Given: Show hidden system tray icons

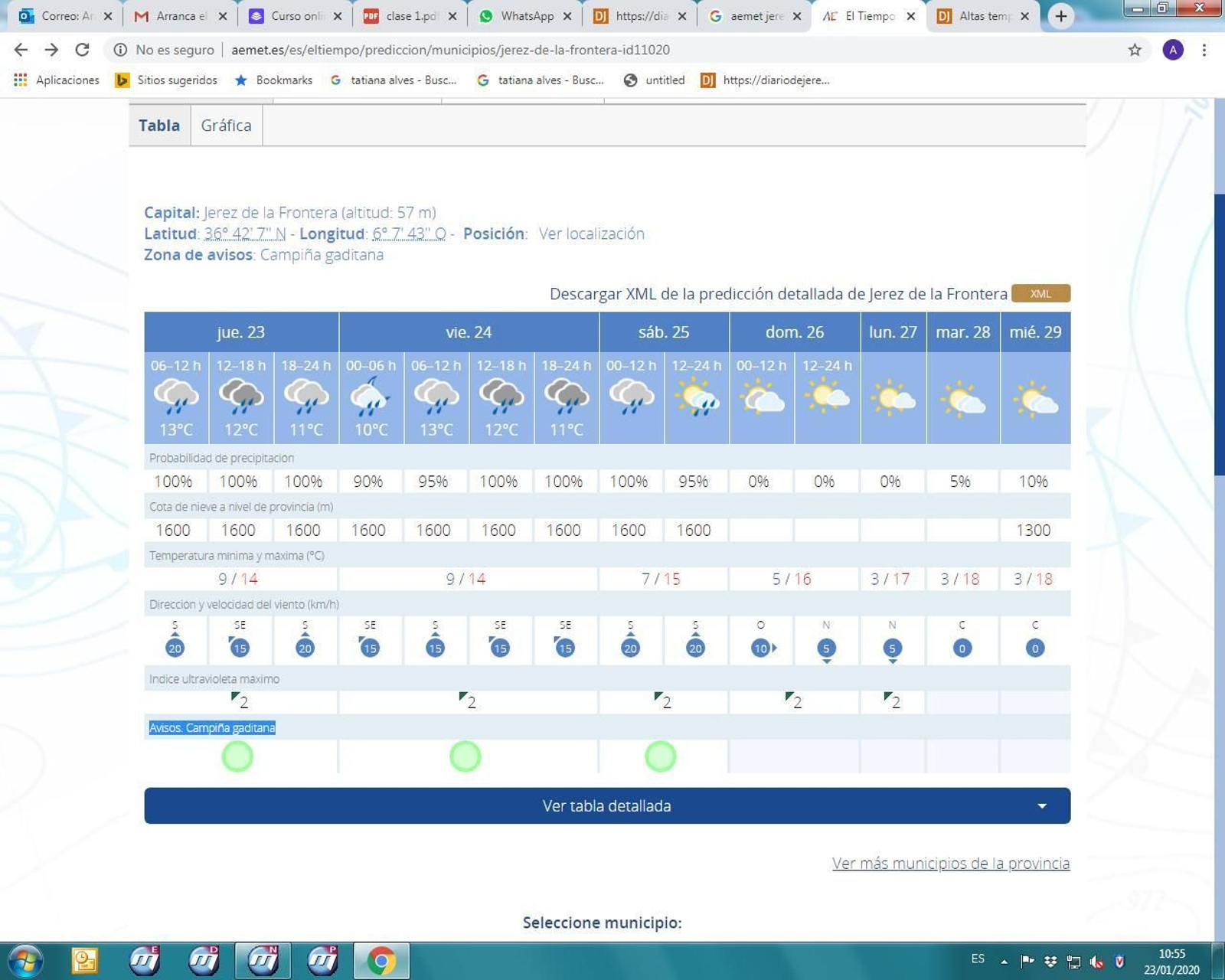Looking at the screenshot, I should (x=1004, y=961).
